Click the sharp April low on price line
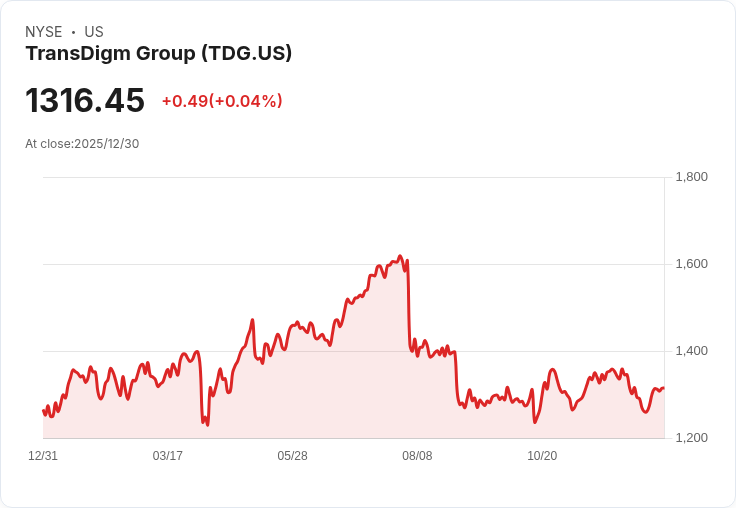Screen dimensions: 736x508 coord(207,425)
